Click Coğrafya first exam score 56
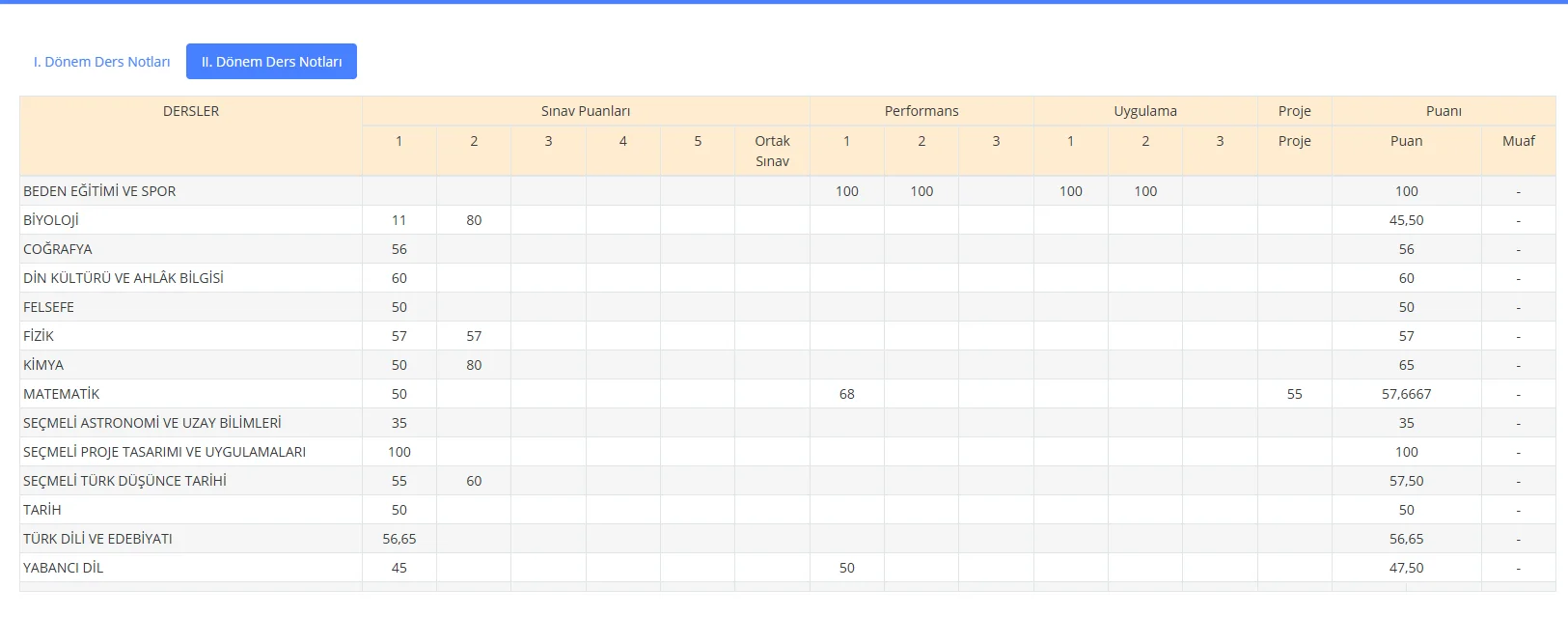Screen dimensions: 1568x617 click(399, 249)
